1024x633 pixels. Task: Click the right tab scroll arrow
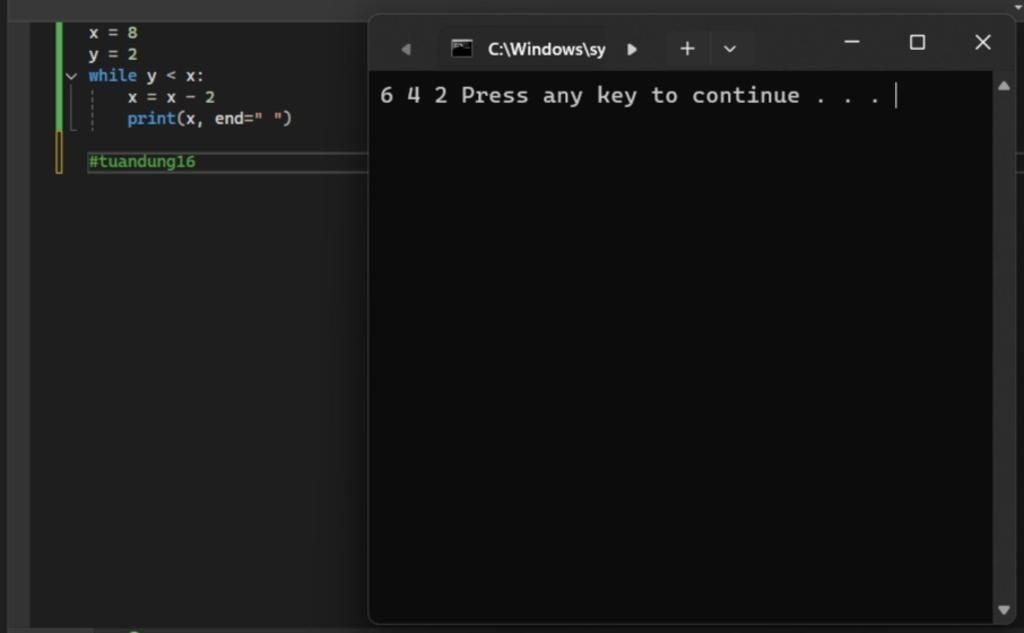[x=632, y=50]
